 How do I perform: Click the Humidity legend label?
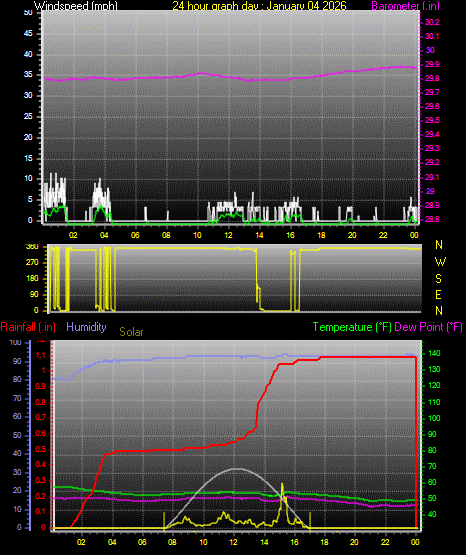coord(86,327)
